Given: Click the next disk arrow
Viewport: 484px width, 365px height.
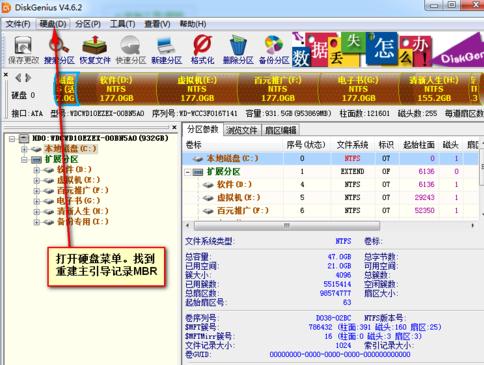Looking at the screenshot, I should [29, 78].
